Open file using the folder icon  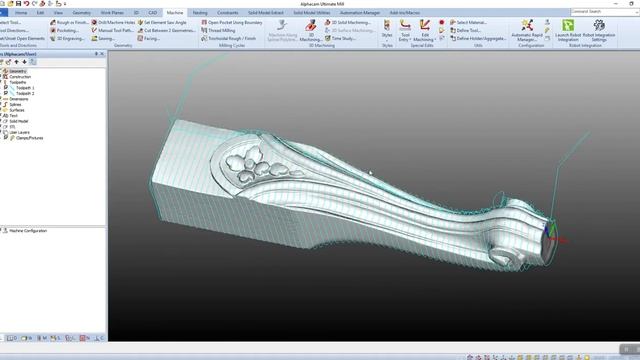point(11,4)
